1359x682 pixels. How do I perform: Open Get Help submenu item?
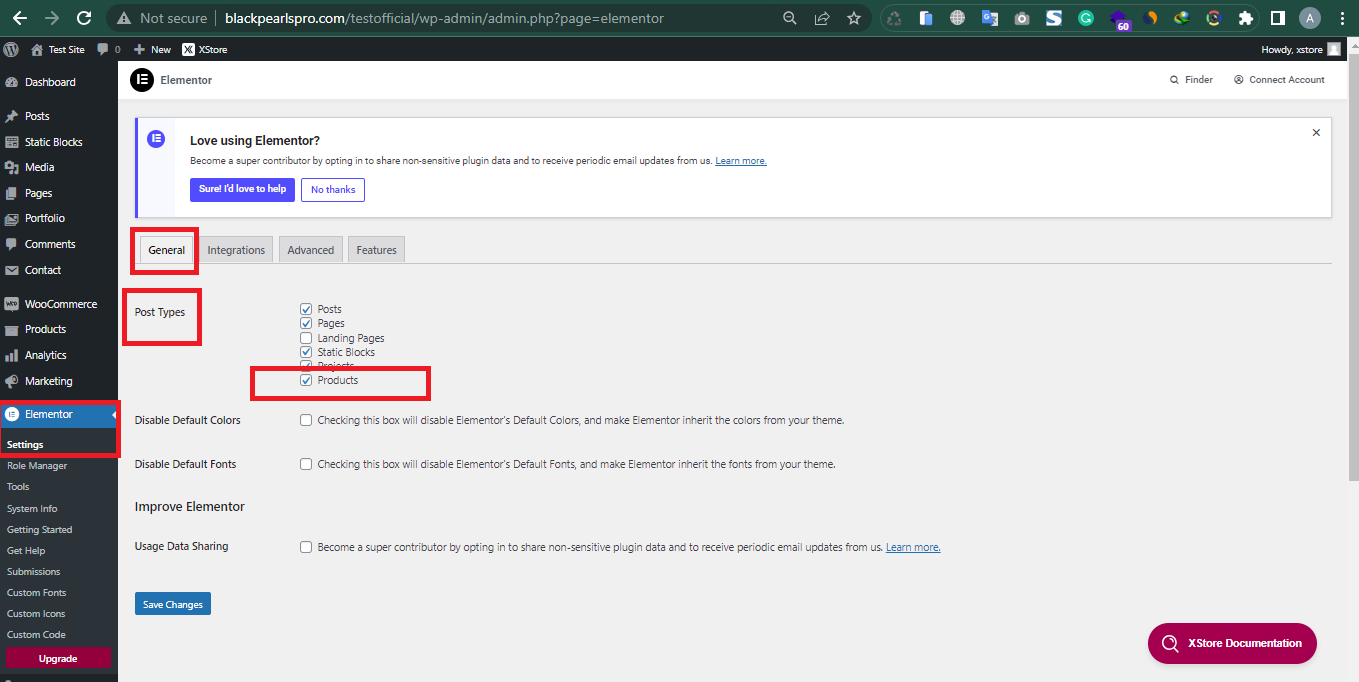point(26,550)
